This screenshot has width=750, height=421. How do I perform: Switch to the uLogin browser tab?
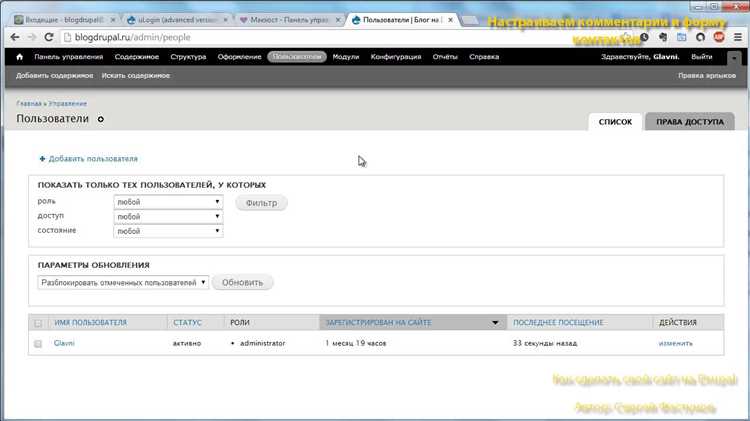[x=177, y=20]
